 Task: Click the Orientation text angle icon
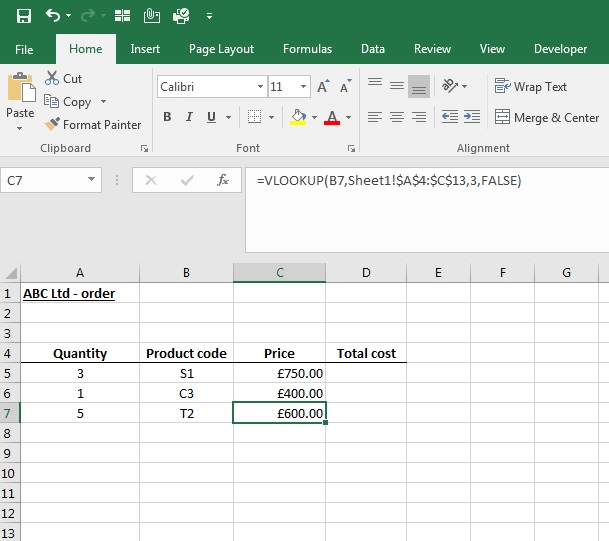pos(450,86)
